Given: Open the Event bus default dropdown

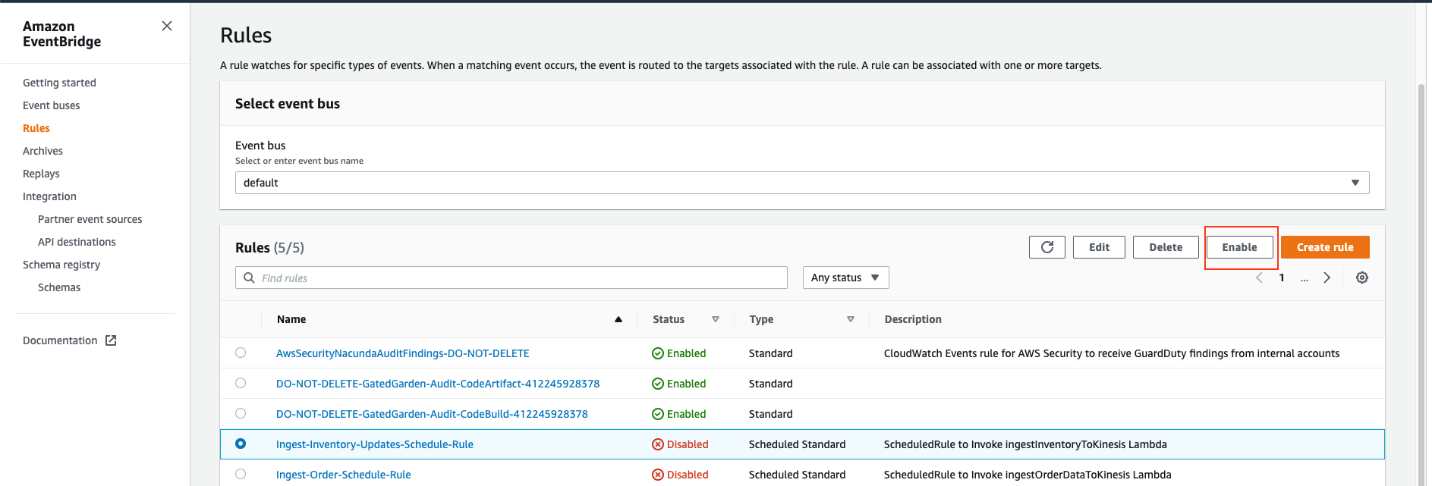Looking at the screenshot, I should (802, 183).
